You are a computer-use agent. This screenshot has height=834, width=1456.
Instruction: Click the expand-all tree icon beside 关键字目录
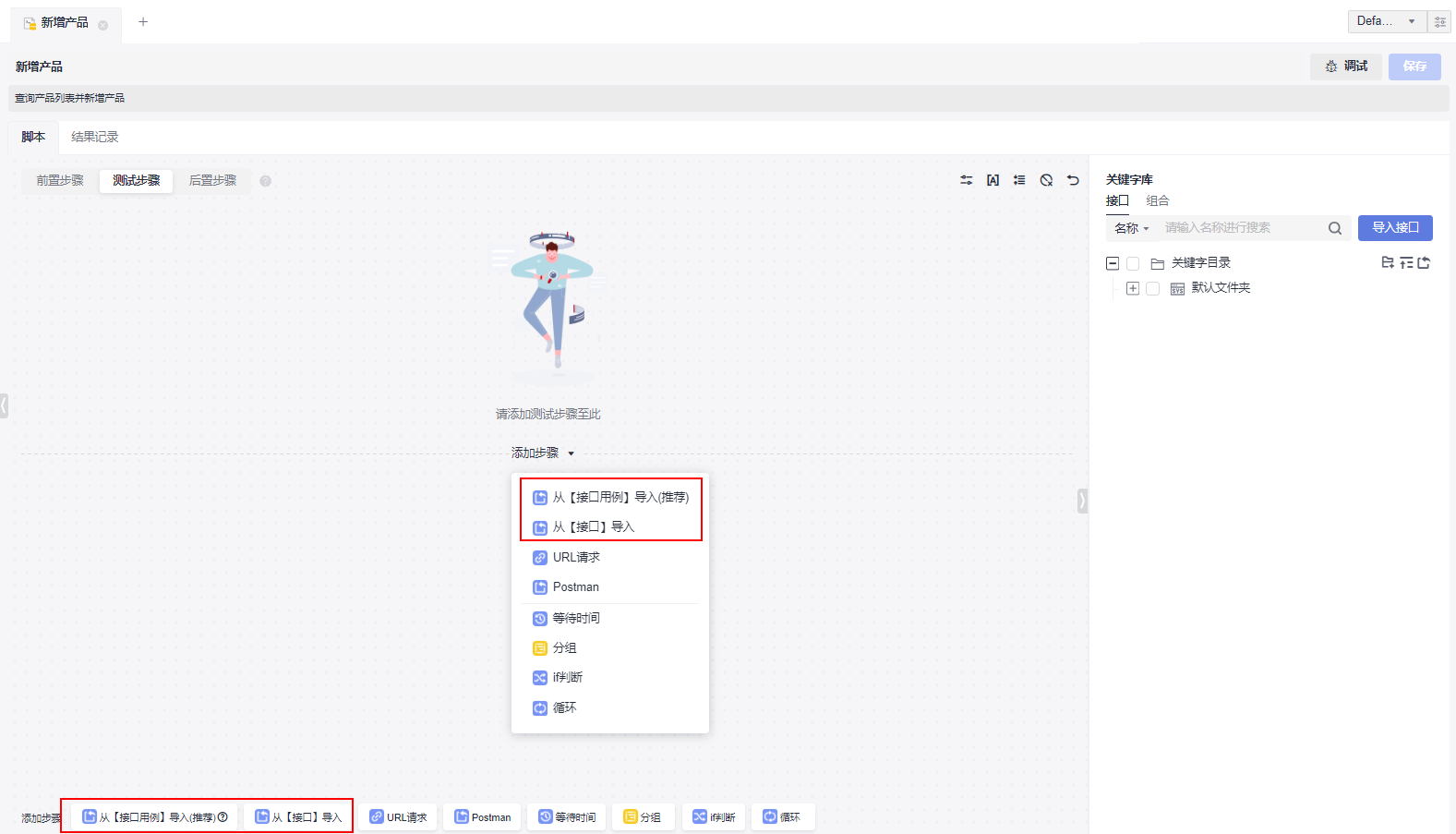(x=1406, y=262)
